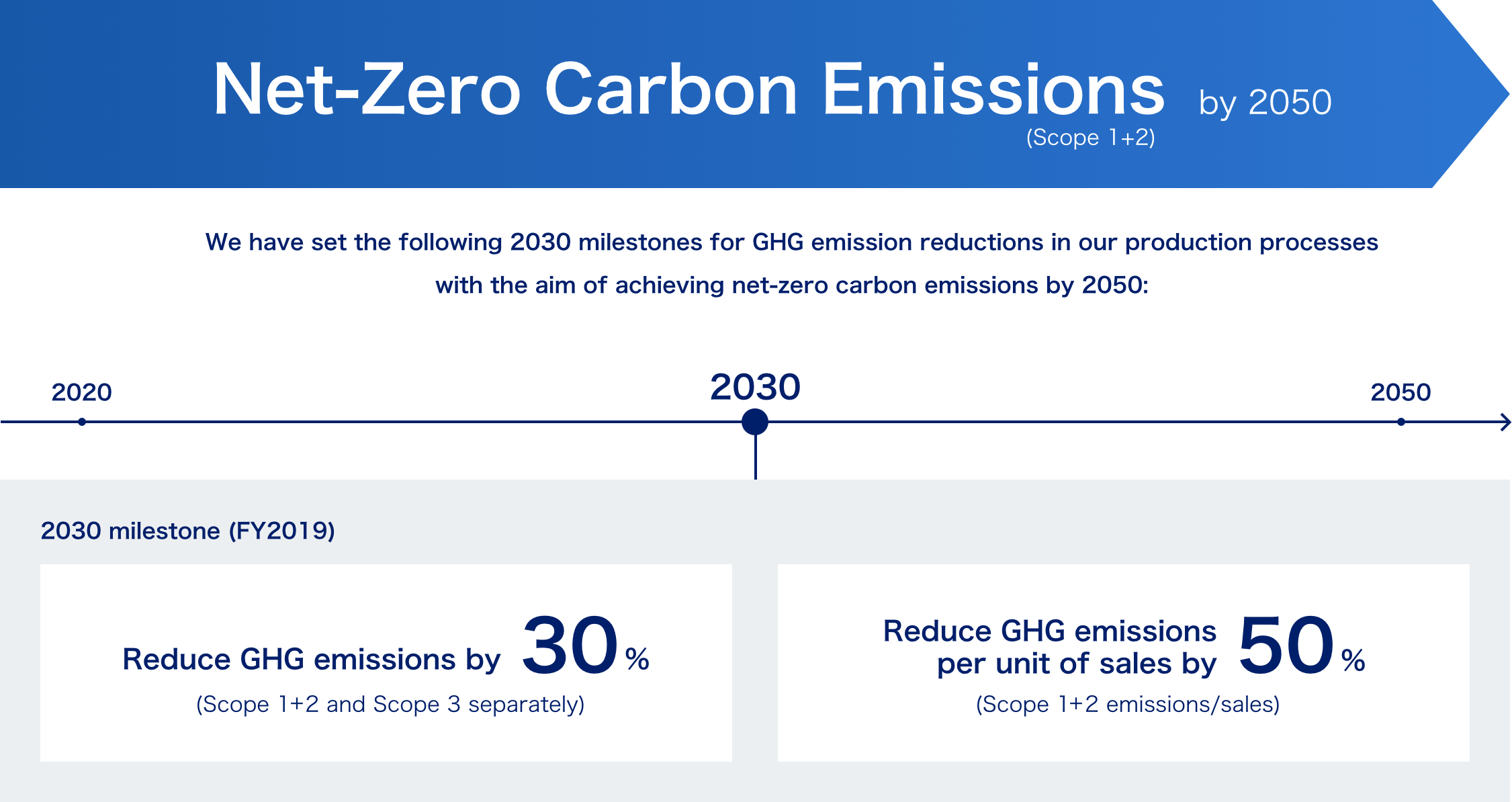
Task: Click the large 2030 timeline dot
Action: tap(755, 422)
